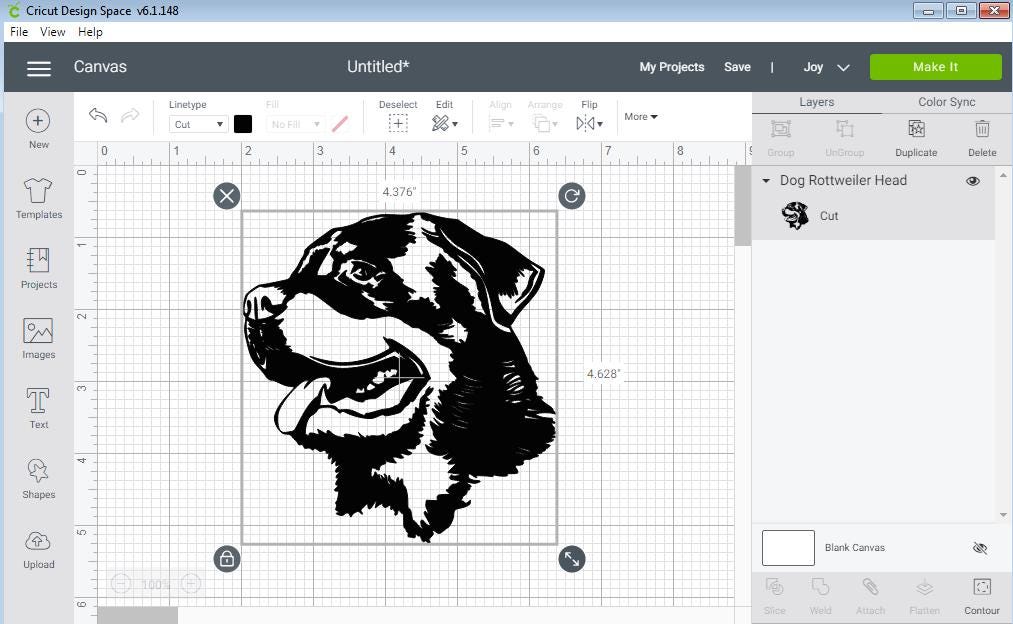Undo the last action
Viewport: 1013px width, 624px height.
[98, 116]
